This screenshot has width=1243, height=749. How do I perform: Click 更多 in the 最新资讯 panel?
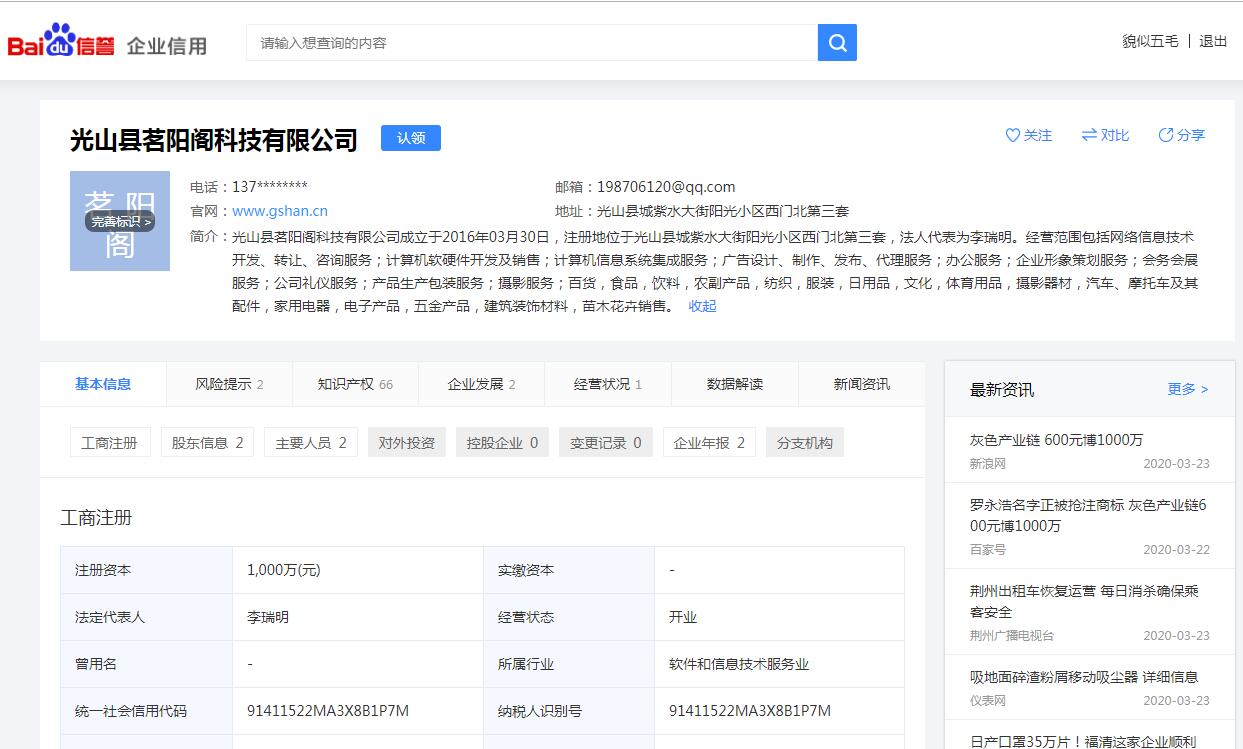click(x=1188, y=389)
